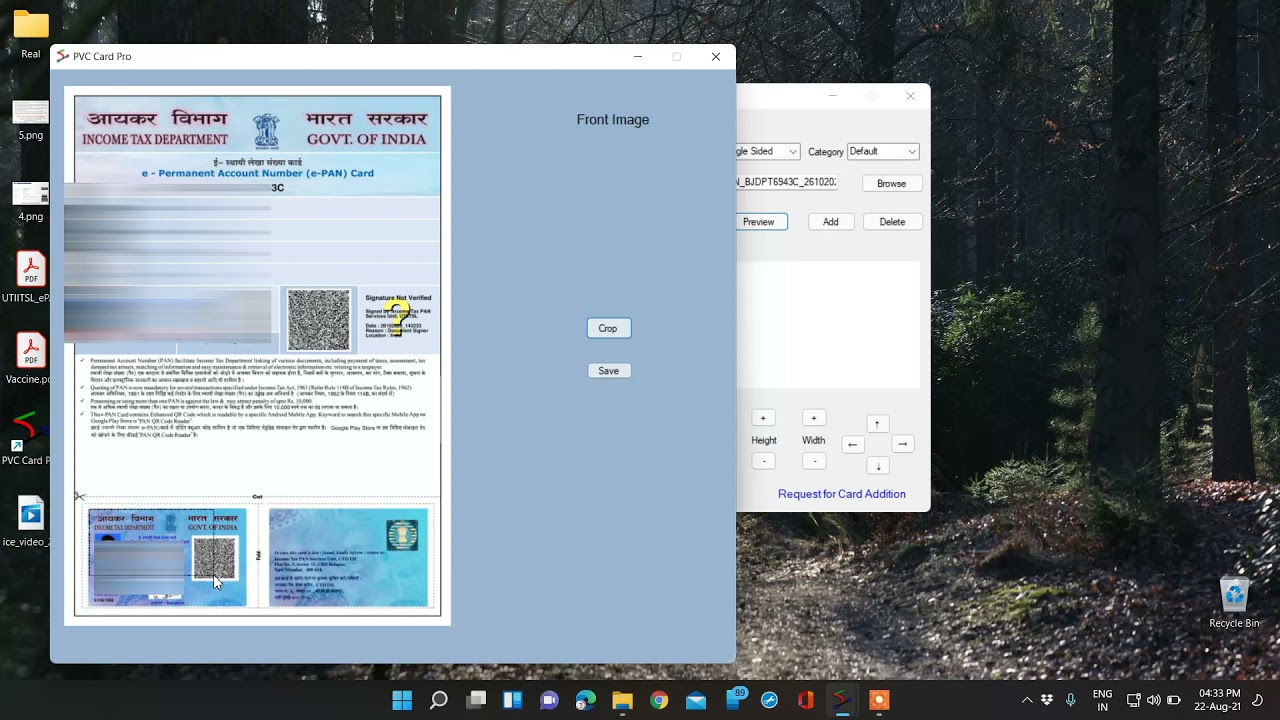Click the left arrow move button
Screen dimensions: 1280x720
coord(853,444)
